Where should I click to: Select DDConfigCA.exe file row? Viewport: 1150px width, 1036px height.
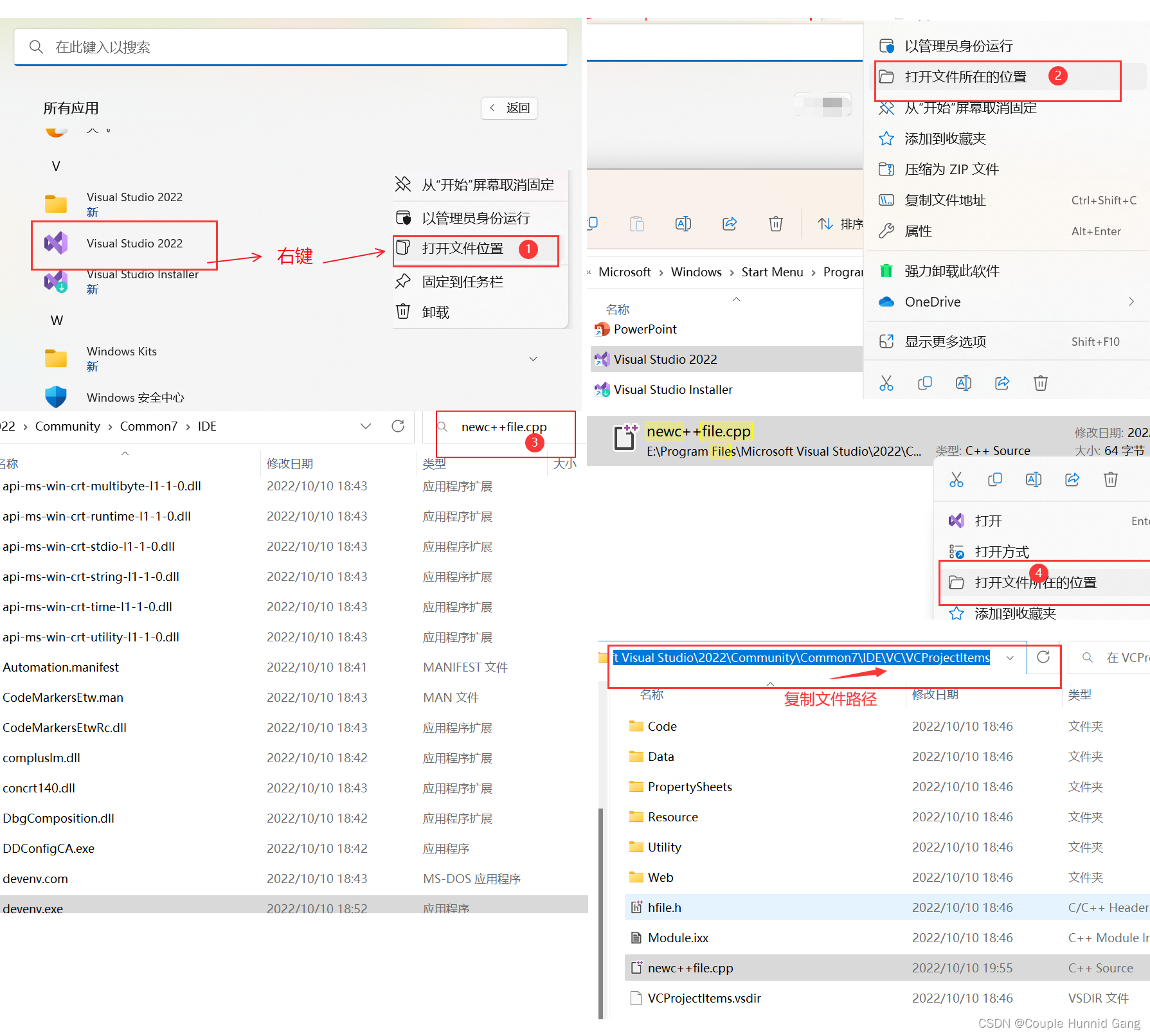(292, 848)
